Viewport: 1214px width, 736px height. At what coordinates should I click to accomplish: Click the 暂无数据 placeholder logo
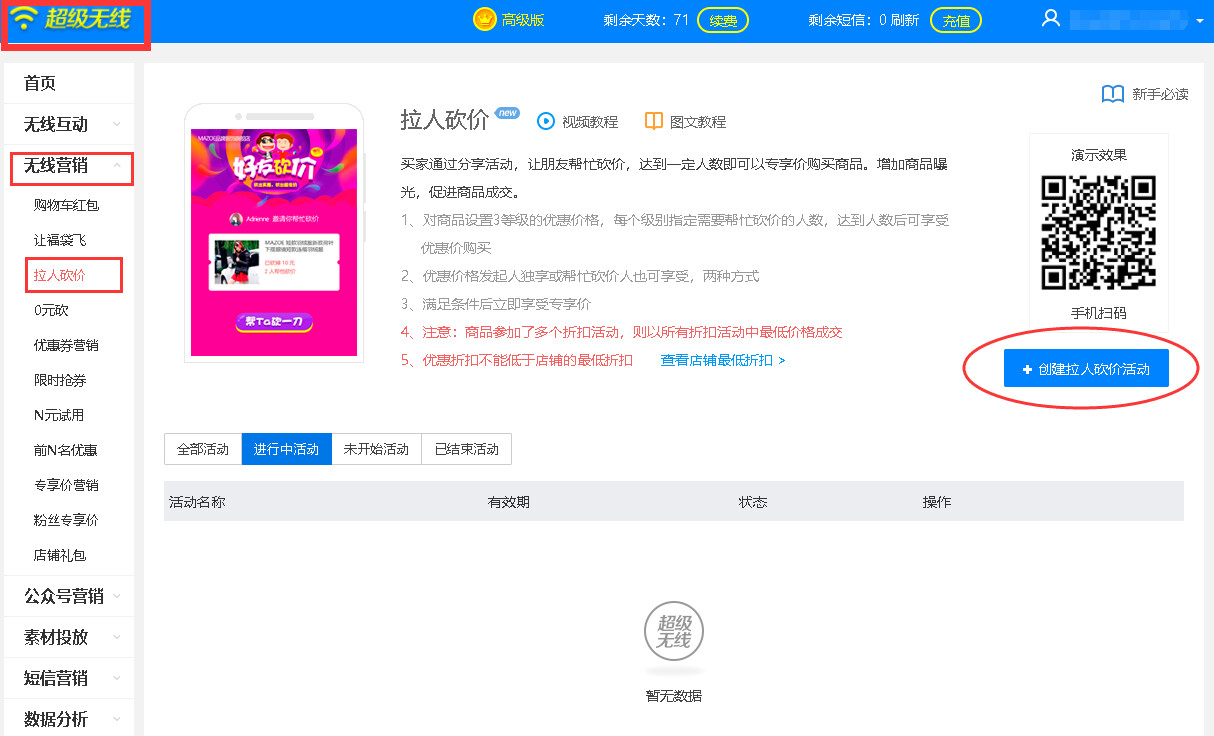coord(673,631)
